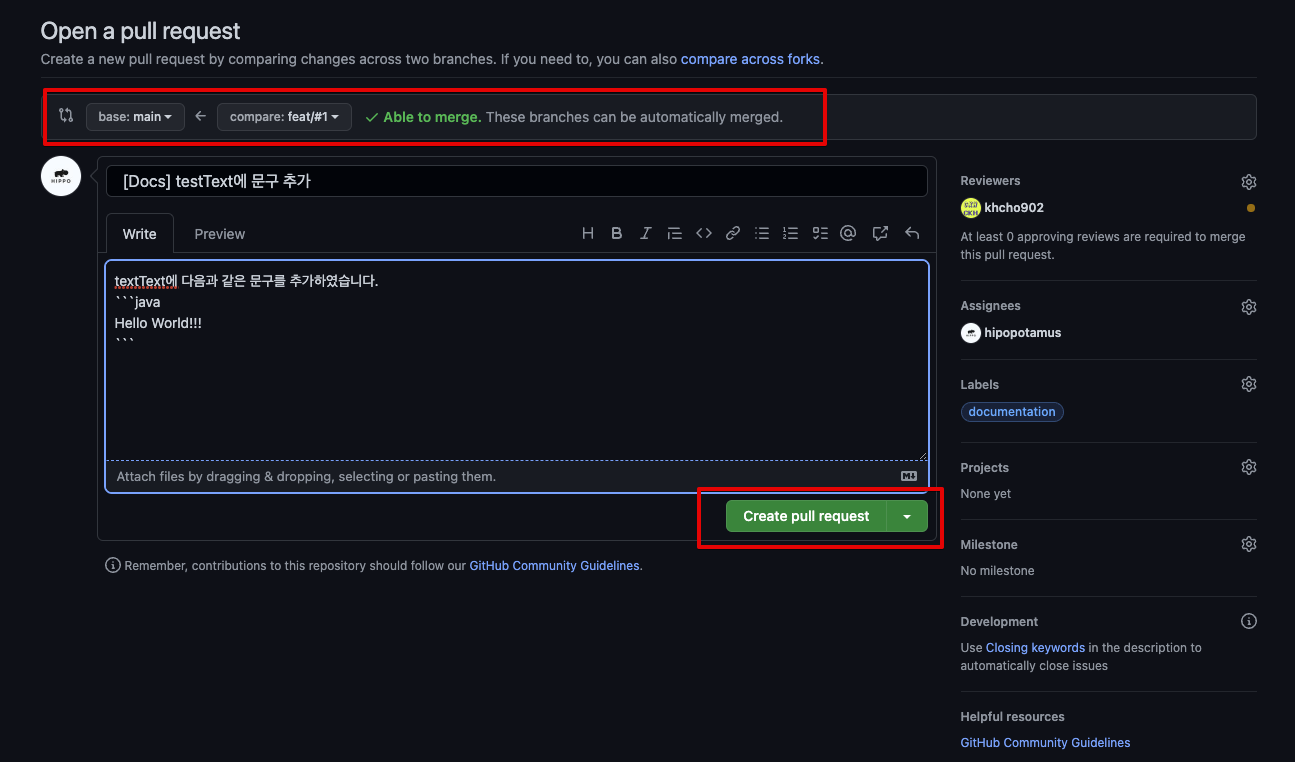Switch to the Write tab

[140, 234]
